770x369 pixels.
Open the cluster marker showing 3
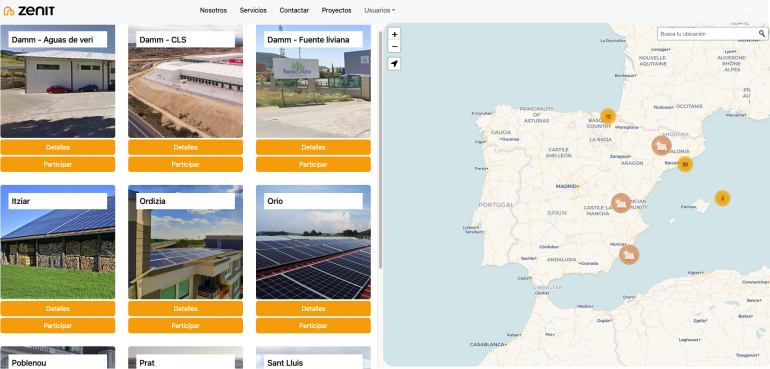722,199
